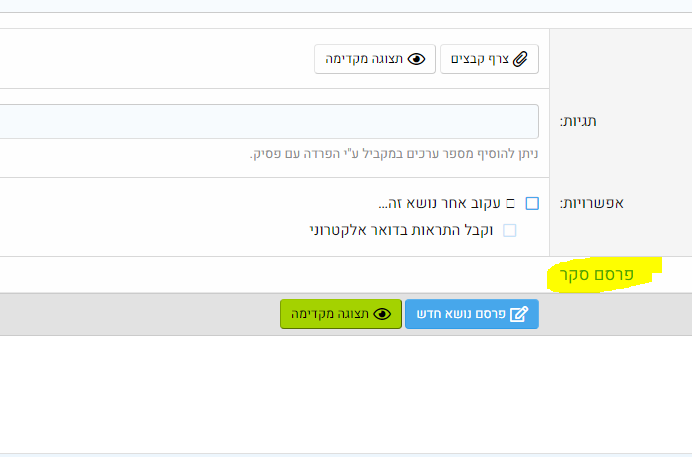Enable the עקוב אחר נושא זה checkbox

(532, 204)
